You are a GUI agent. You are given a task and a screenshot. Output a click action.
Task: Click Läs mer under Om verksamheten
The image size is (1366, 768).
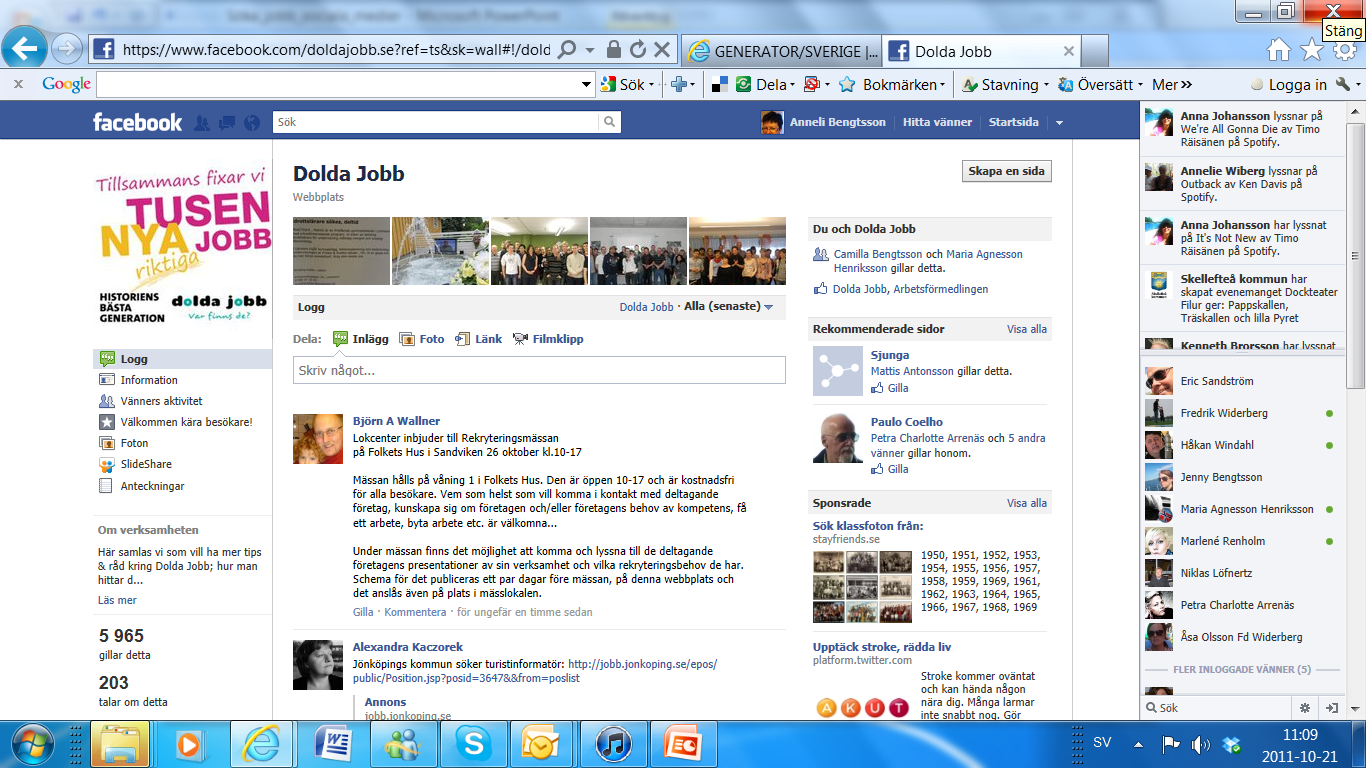click(117, 600)
